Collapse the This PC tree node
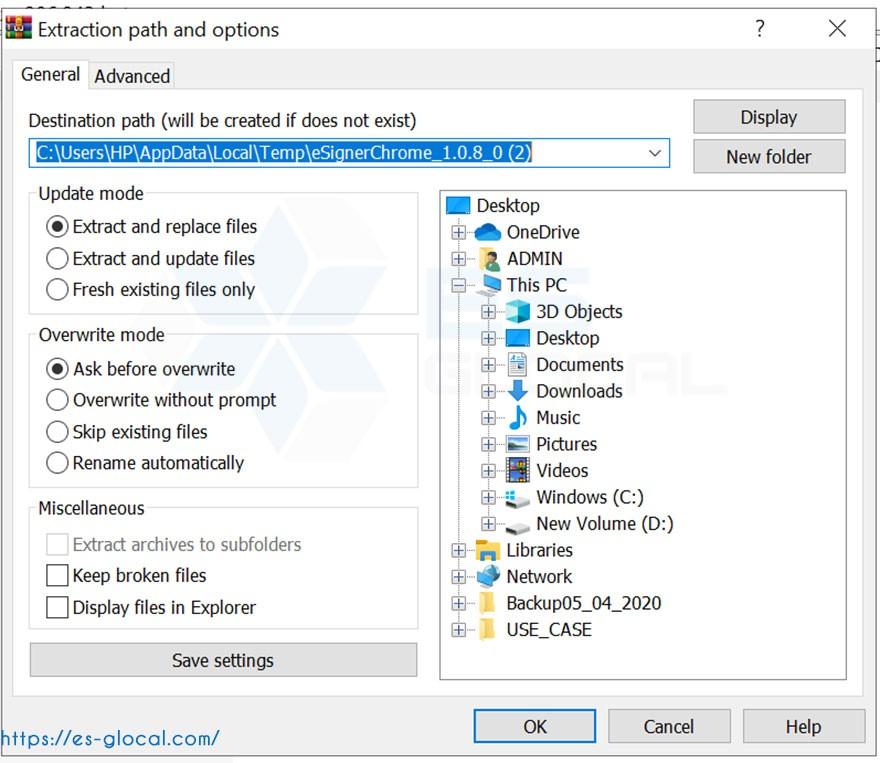 pyautogui.click(x=459, y=286)
